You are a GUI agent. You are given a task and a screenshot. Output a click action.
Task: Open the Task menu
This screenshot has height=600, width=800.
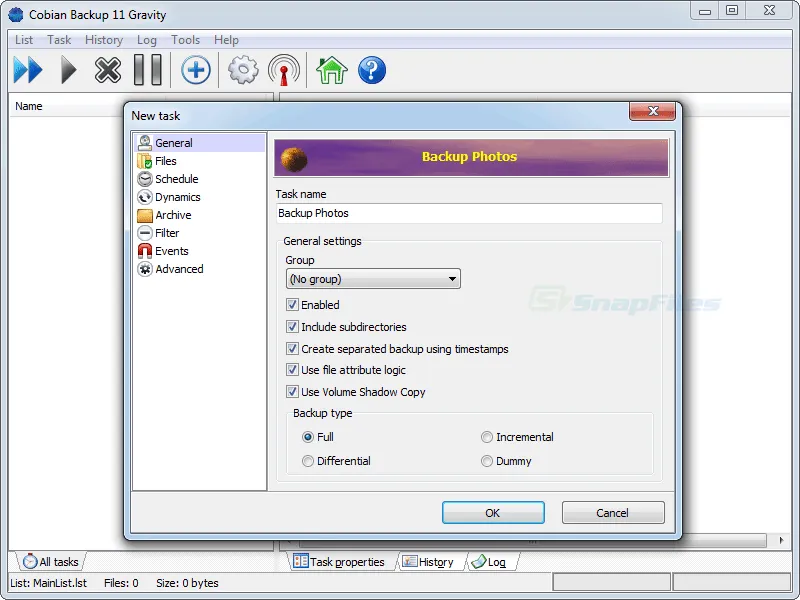pyautogui.click(x=59, y=40)
